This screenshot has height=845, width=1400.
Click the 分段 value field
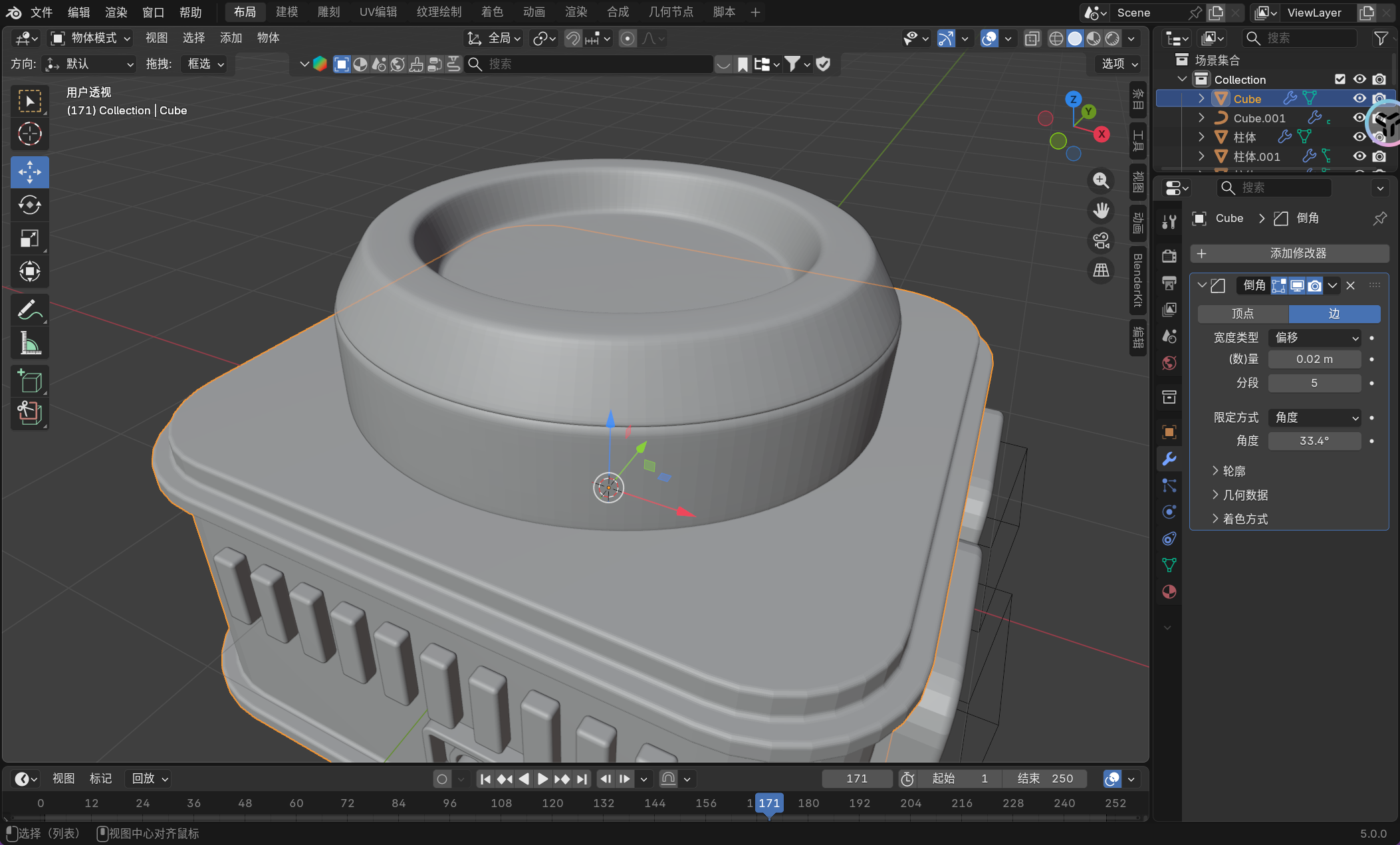(1314, 383)
